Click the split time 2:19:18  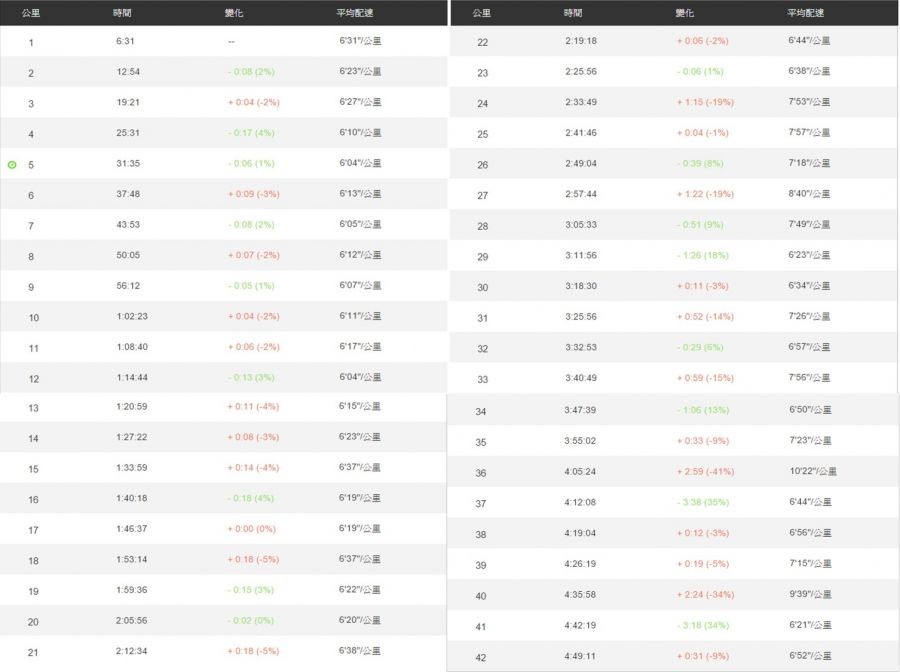tap(580, 41)
